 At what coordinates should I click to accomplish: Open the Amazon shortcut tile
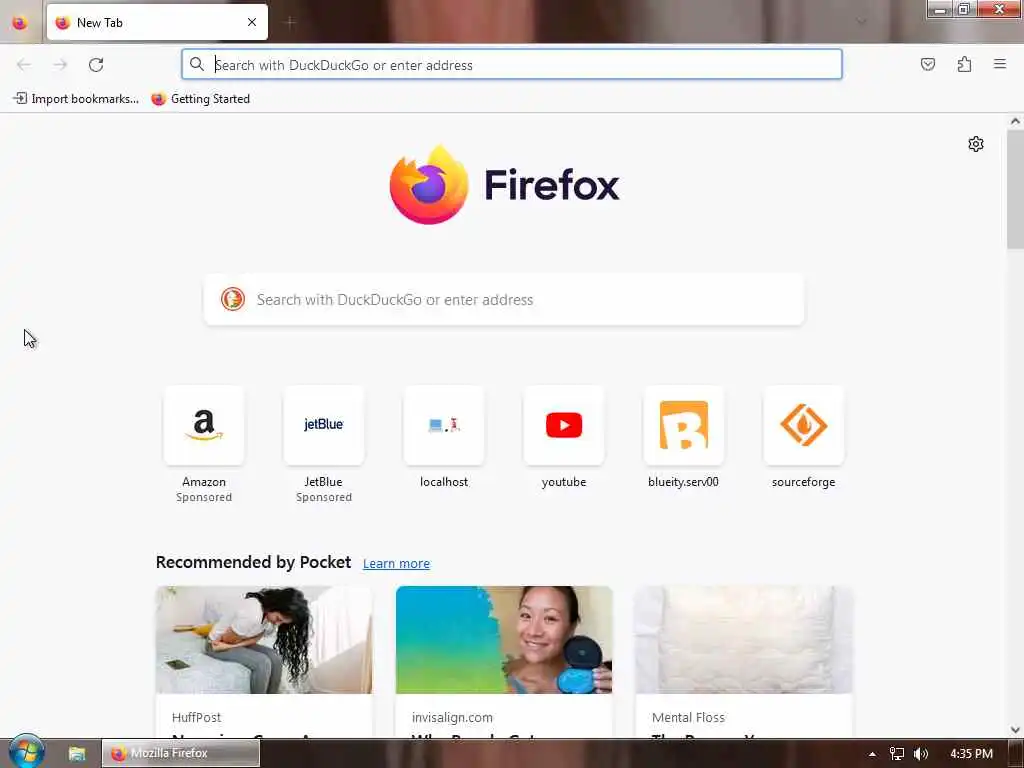pos(204,425)
